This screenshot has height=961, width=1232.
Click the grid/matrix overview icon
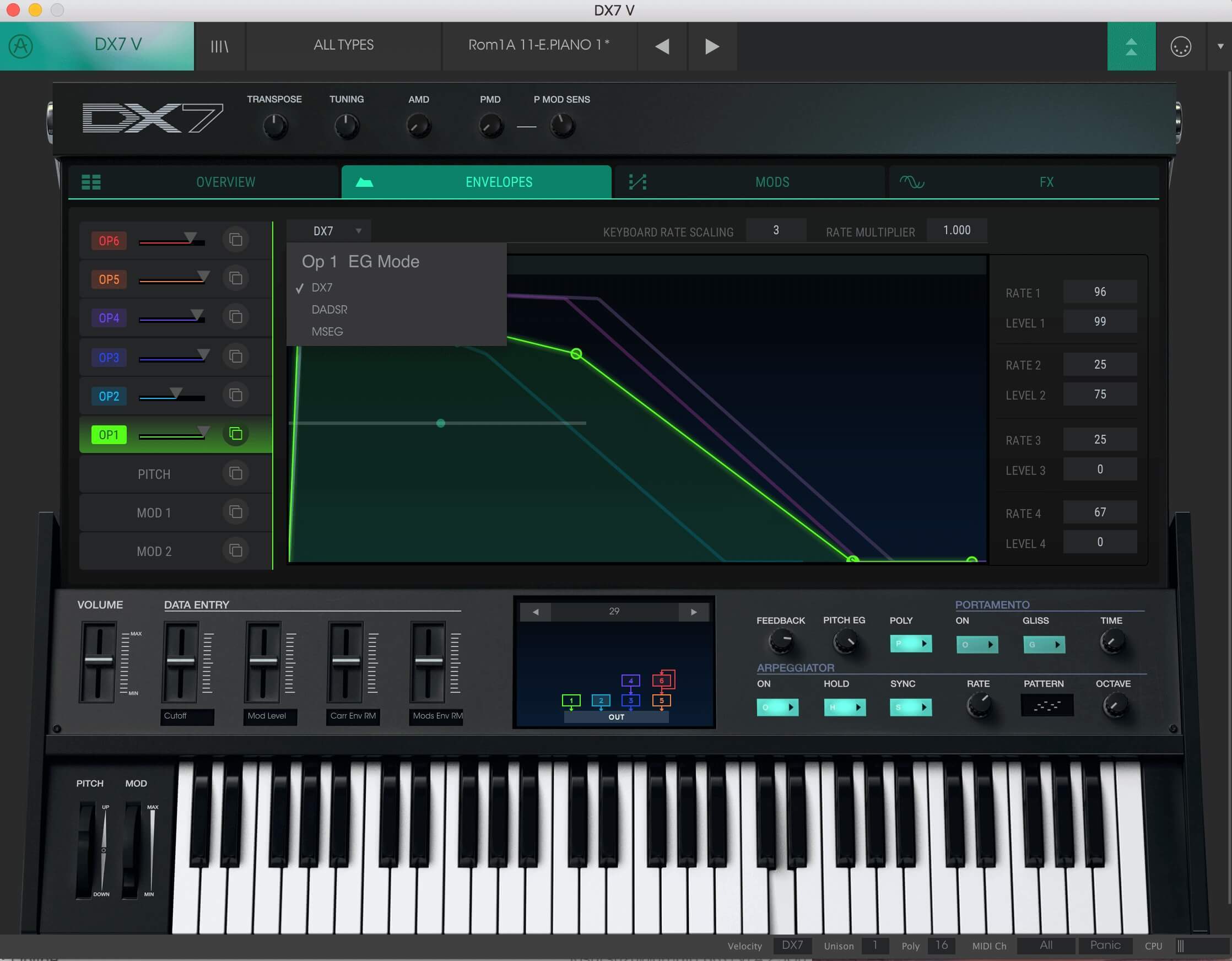click(92, 182)
